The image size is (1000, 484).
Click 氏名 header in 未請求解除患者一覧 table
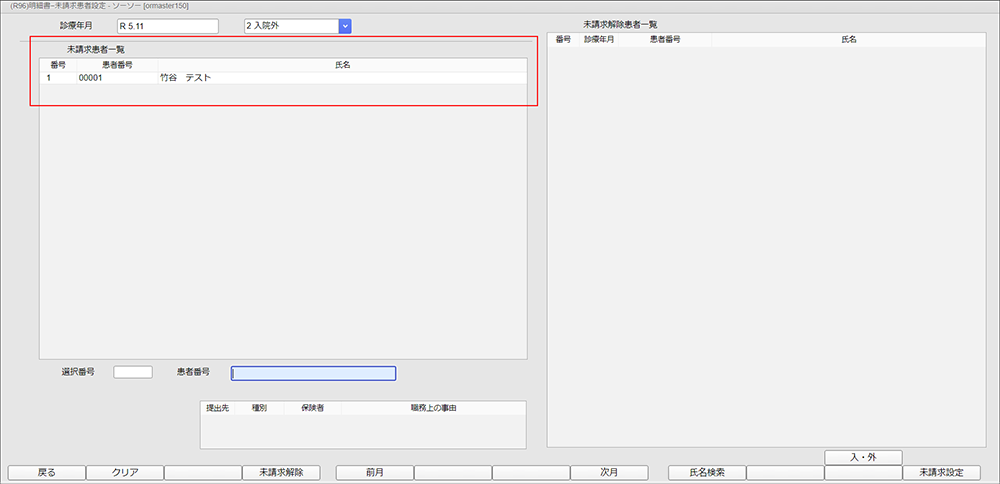849,40
